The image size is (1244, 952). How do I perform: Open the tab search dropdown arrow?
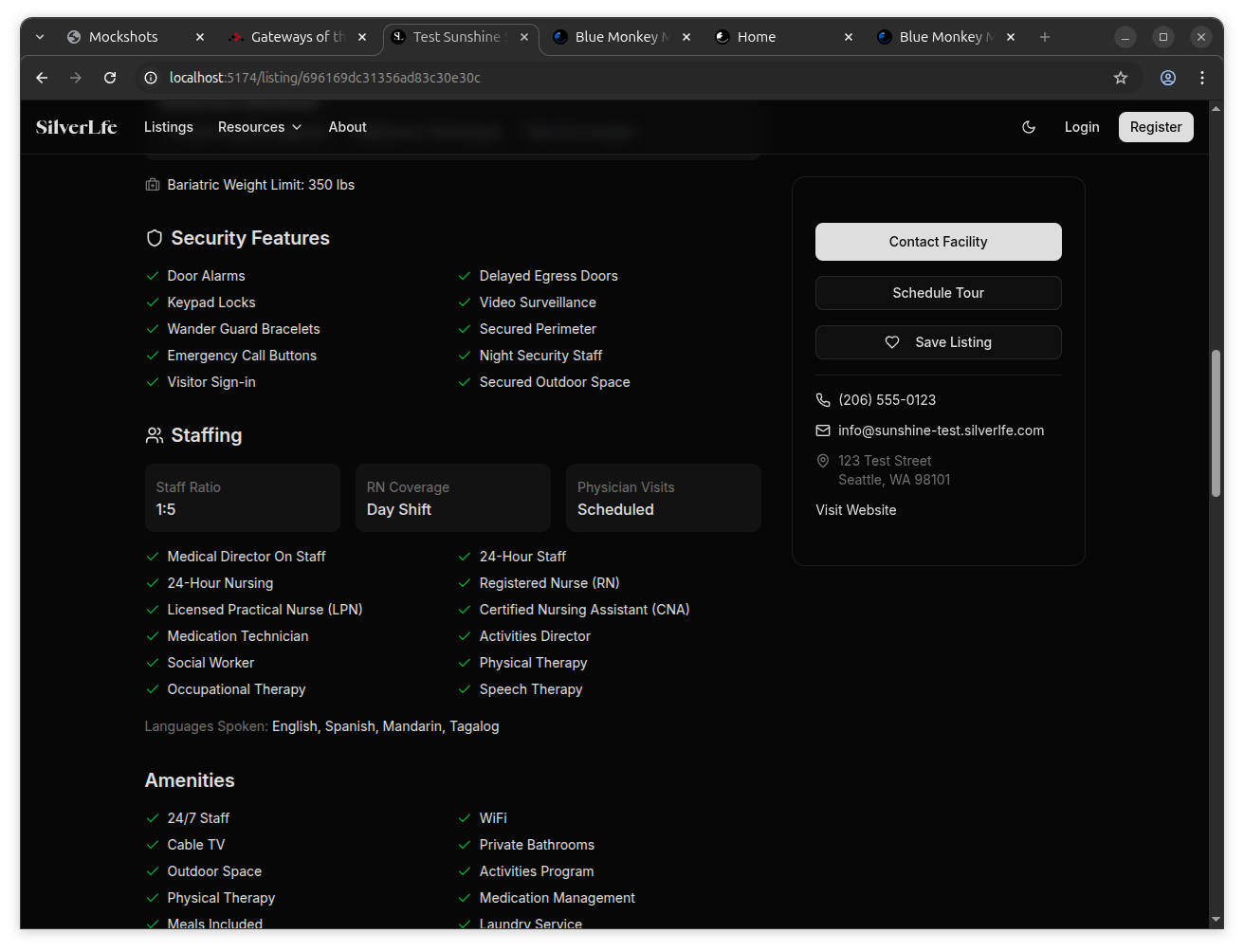point(40,37)
